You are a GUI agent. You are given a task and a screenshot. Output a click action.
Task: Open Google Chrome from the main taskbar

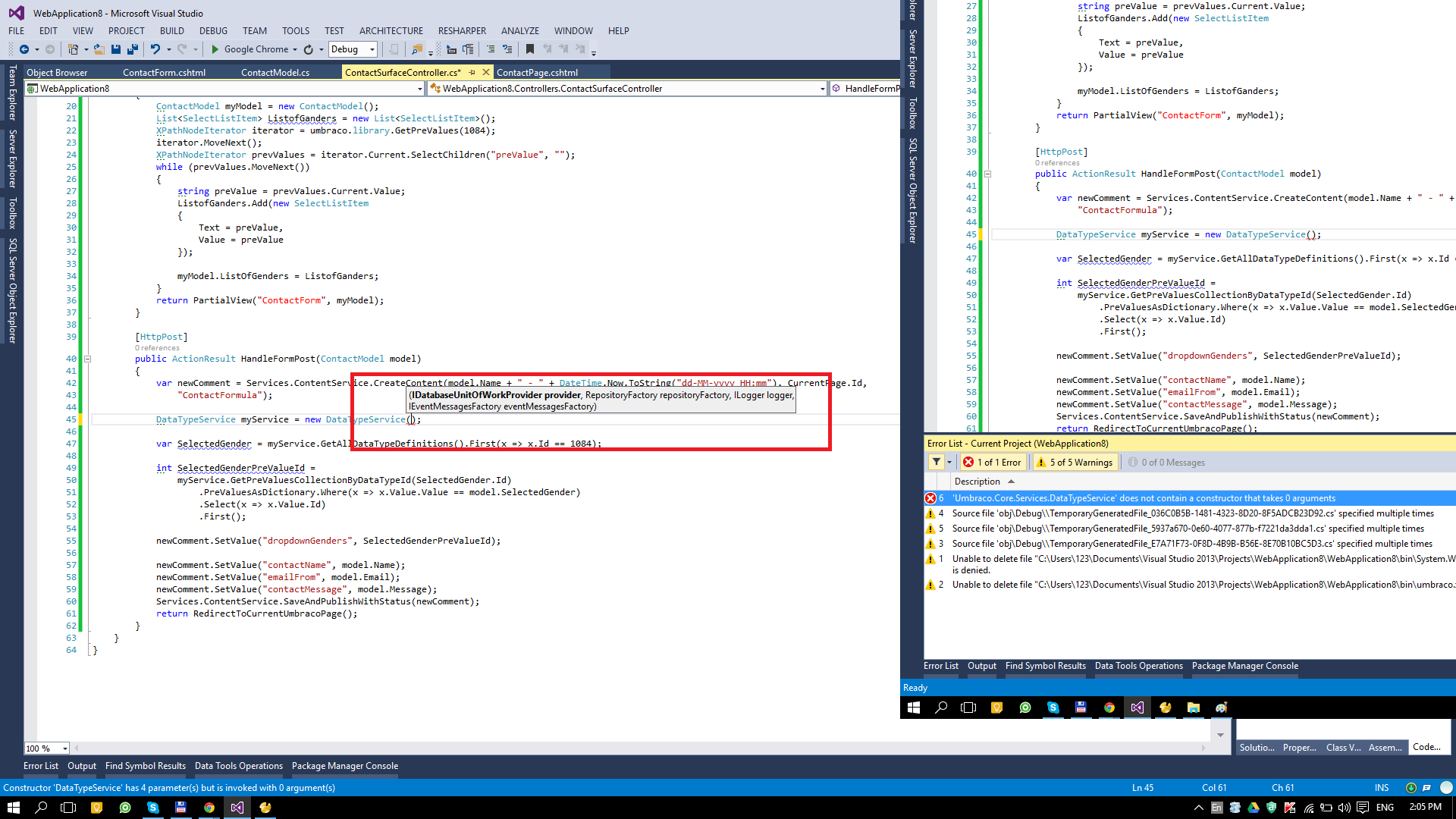(x=209, y=808)
